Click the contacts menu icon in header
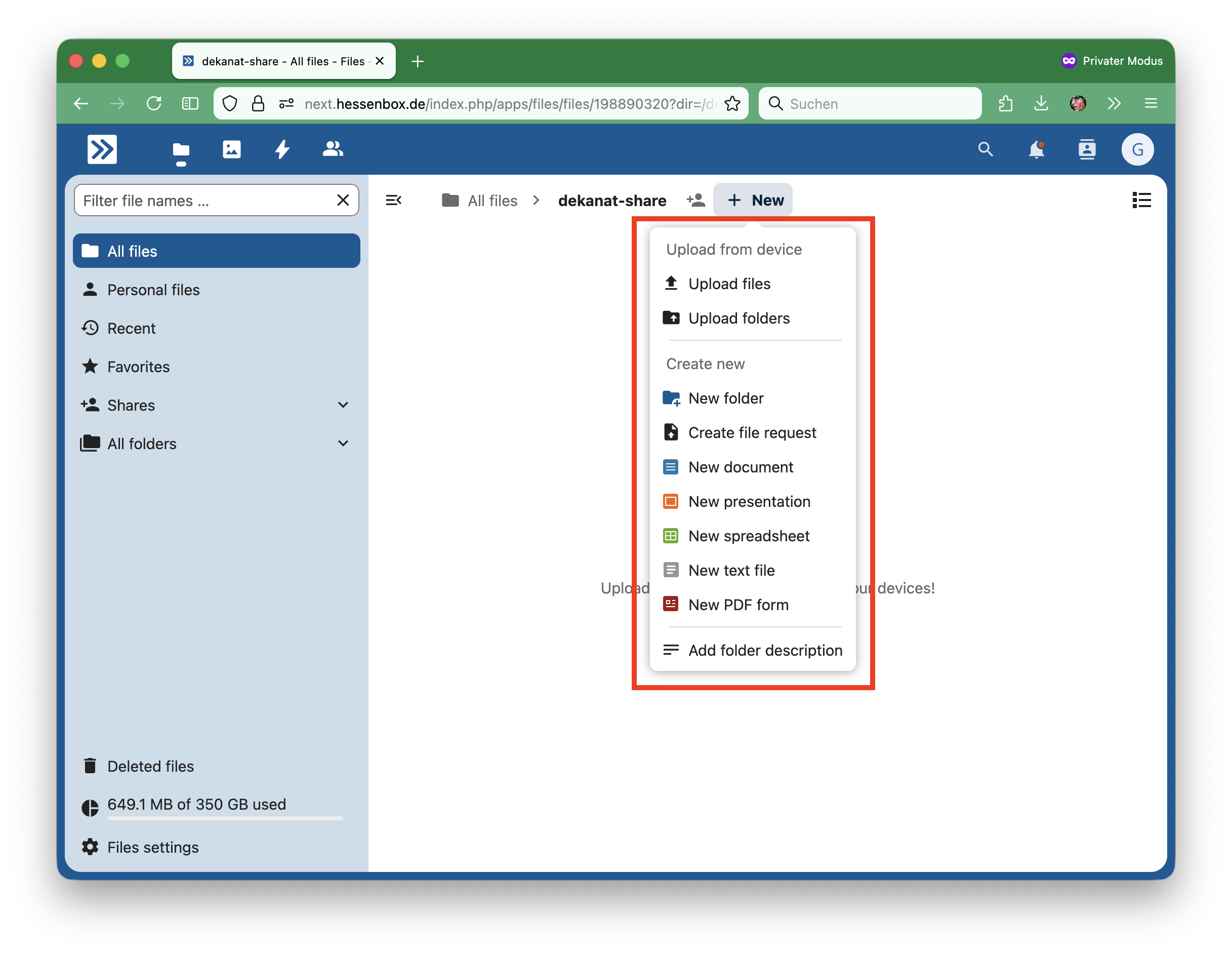Screen dimensions: 1232x955 (x=1086, y=149)
